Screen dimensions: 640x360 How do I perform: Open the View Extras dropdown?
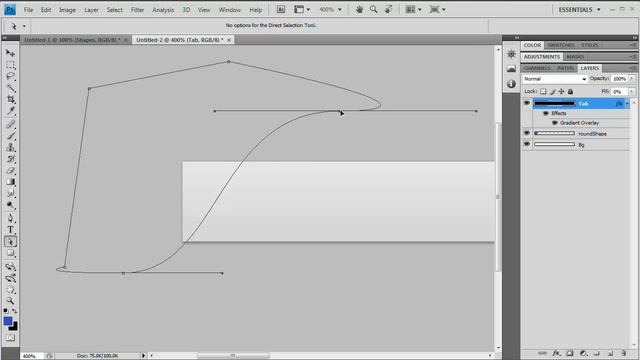pos(302,9)
